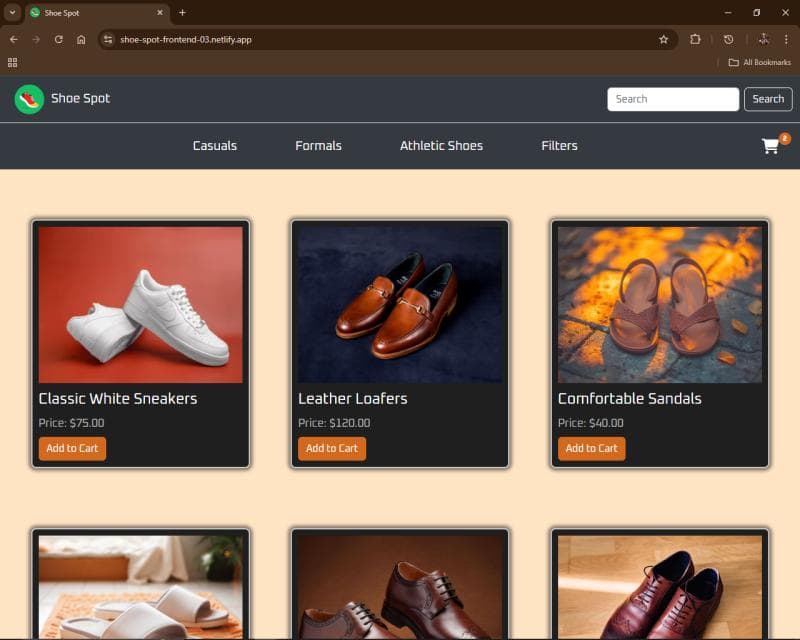This screenshot has height=640, width=800.
Task: Click the profile icon in browser toolbar
Action: pos(764,39)
